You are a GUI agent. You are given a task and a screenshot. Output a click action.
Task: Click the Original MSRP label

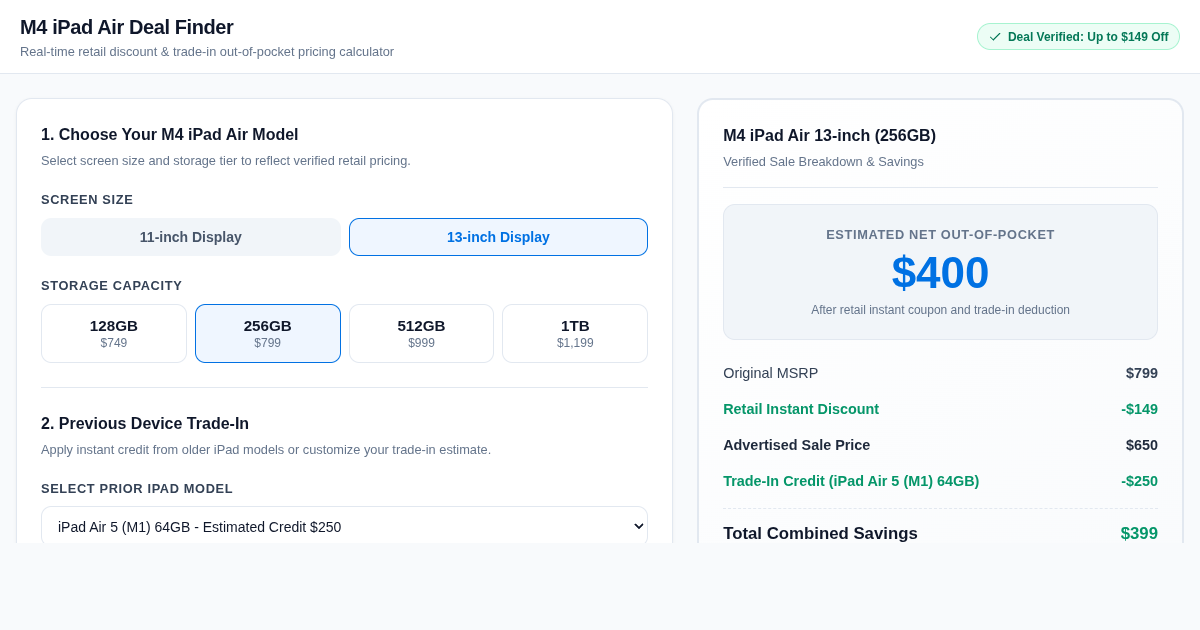coord(771,373)
